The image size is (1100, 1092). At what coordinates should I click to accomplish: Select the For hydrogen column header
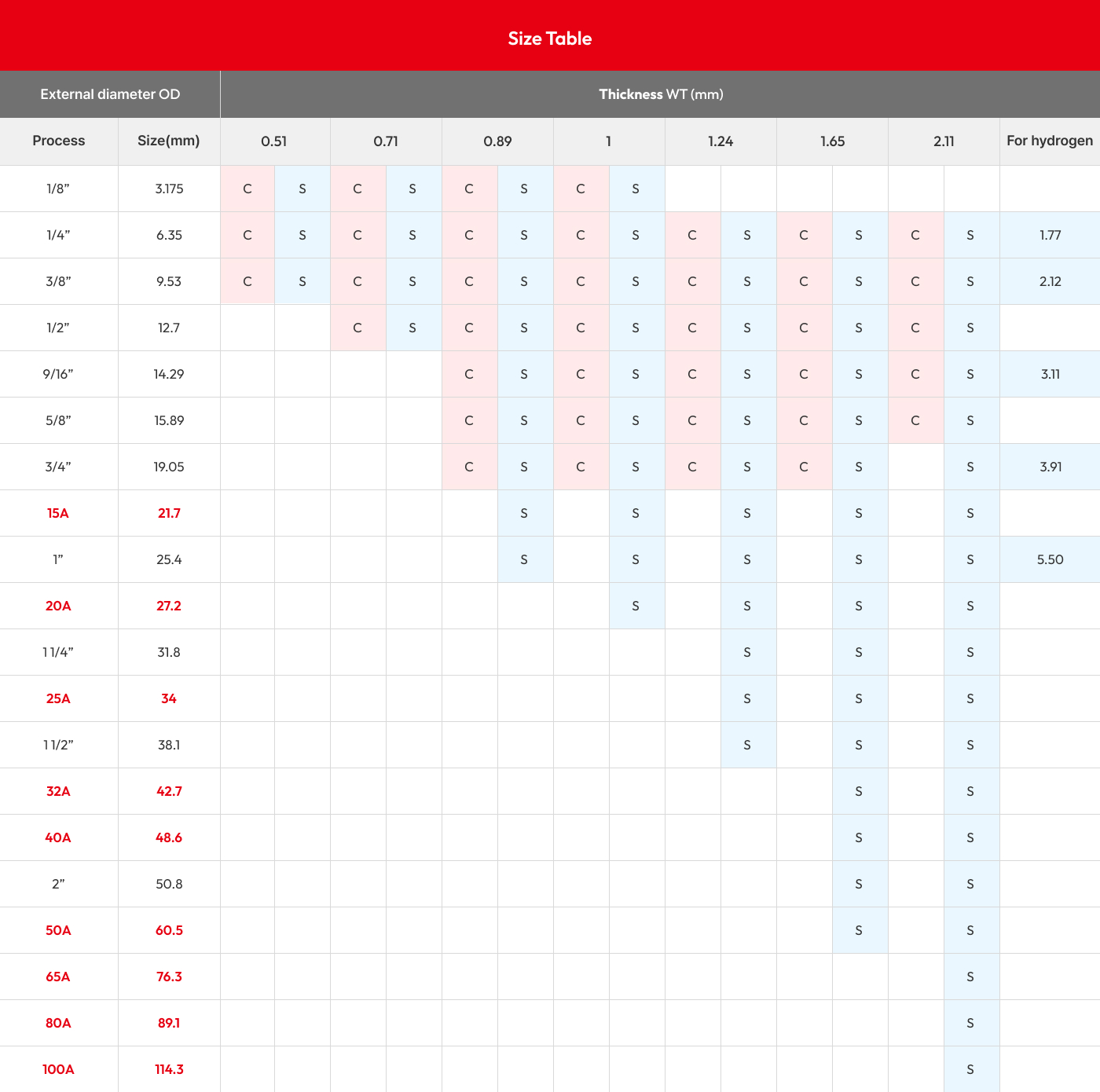(1050, 141)
